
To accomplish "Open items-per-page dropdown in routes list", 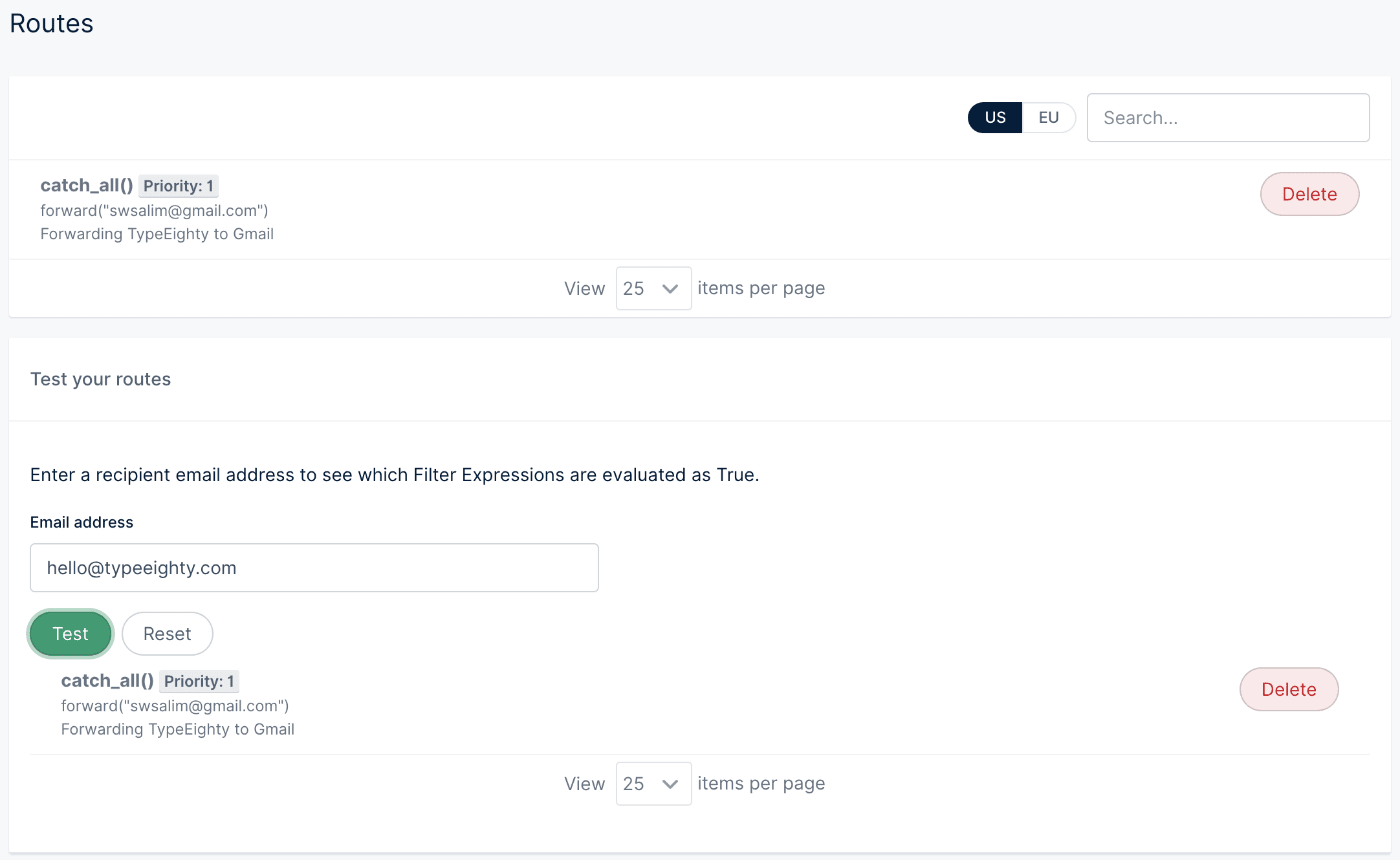I will pyautogui.click(x=654, y=288).
